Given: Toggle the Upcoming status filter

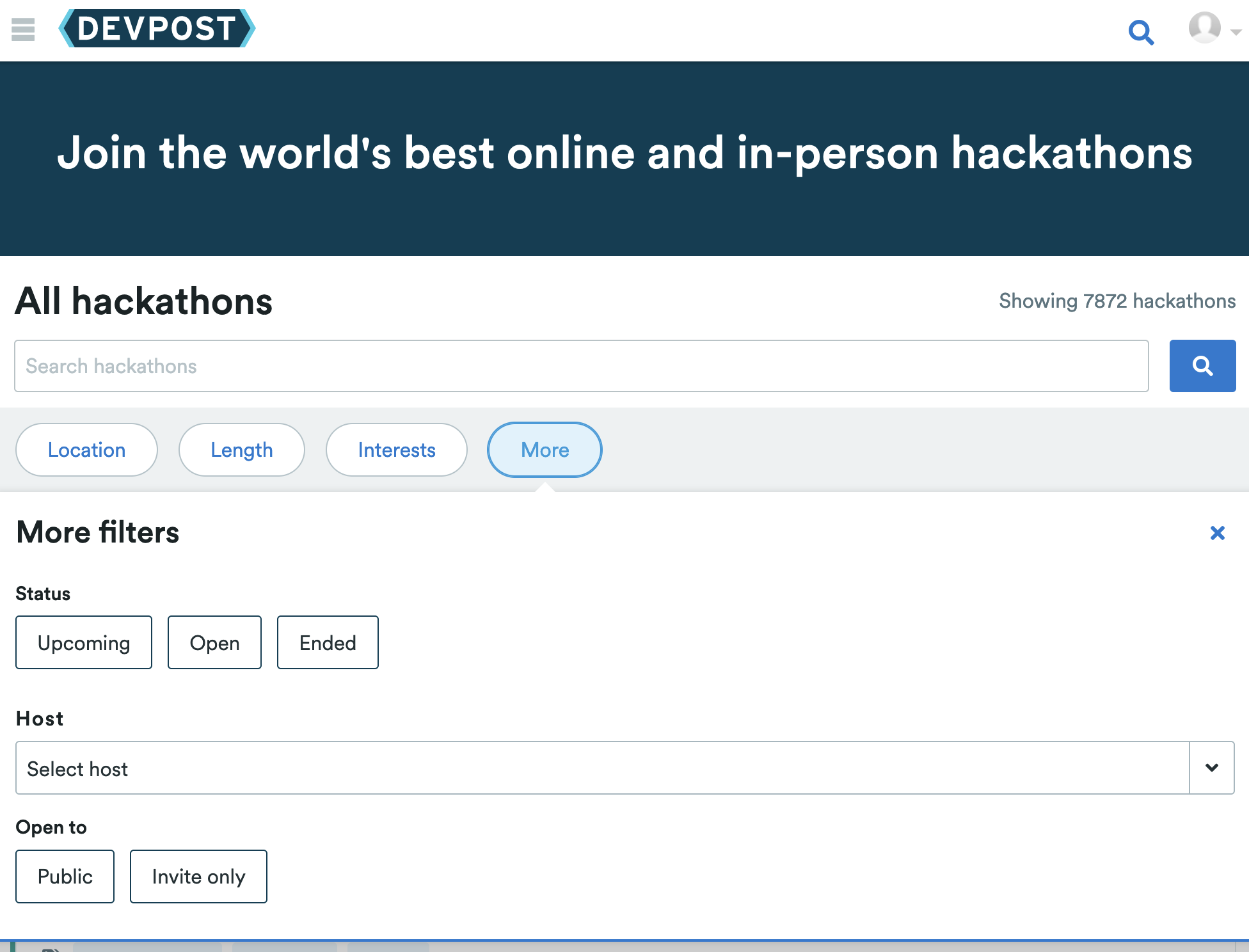Looking at the screenshot, I should (84, 642).
